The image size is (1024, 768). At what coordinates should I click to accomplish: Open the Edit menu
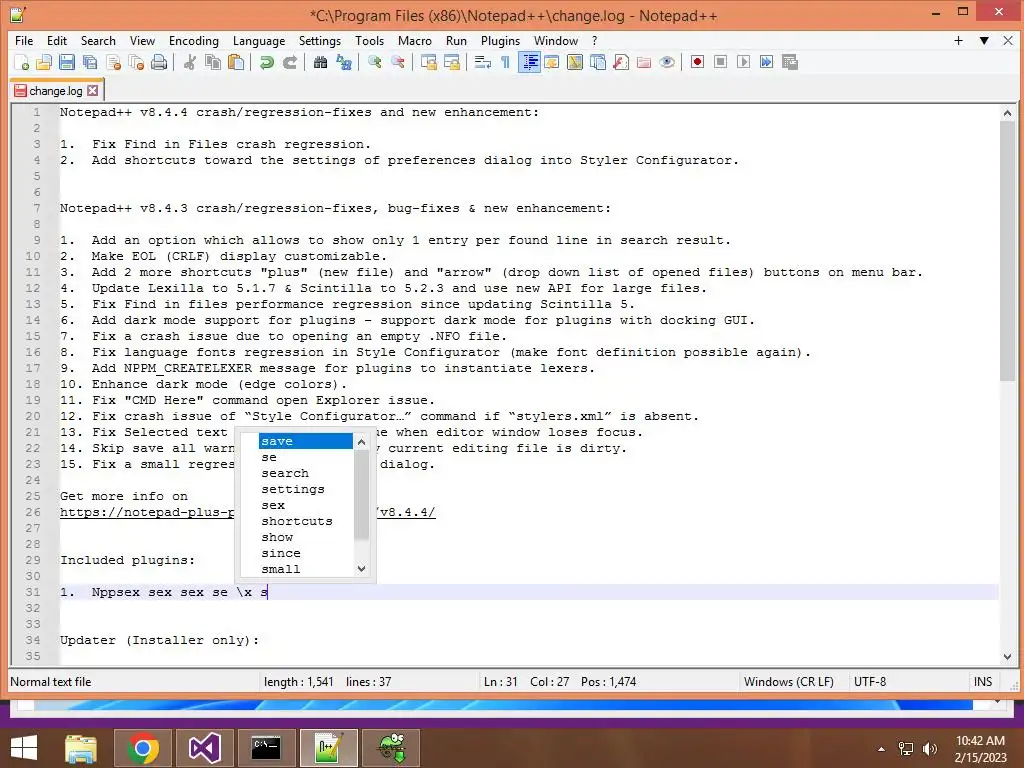57,40
